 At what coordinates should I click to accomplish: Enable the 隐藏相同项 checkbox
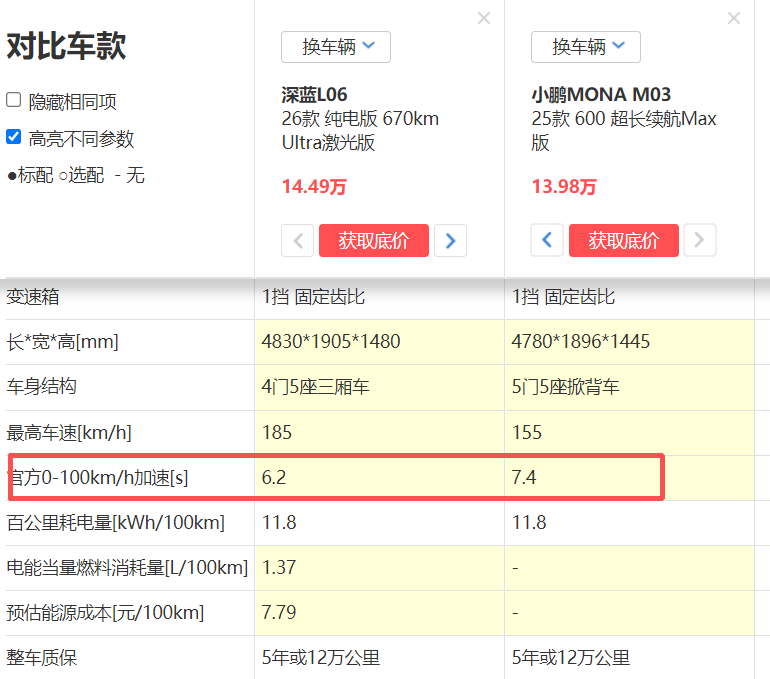[14, 100]
